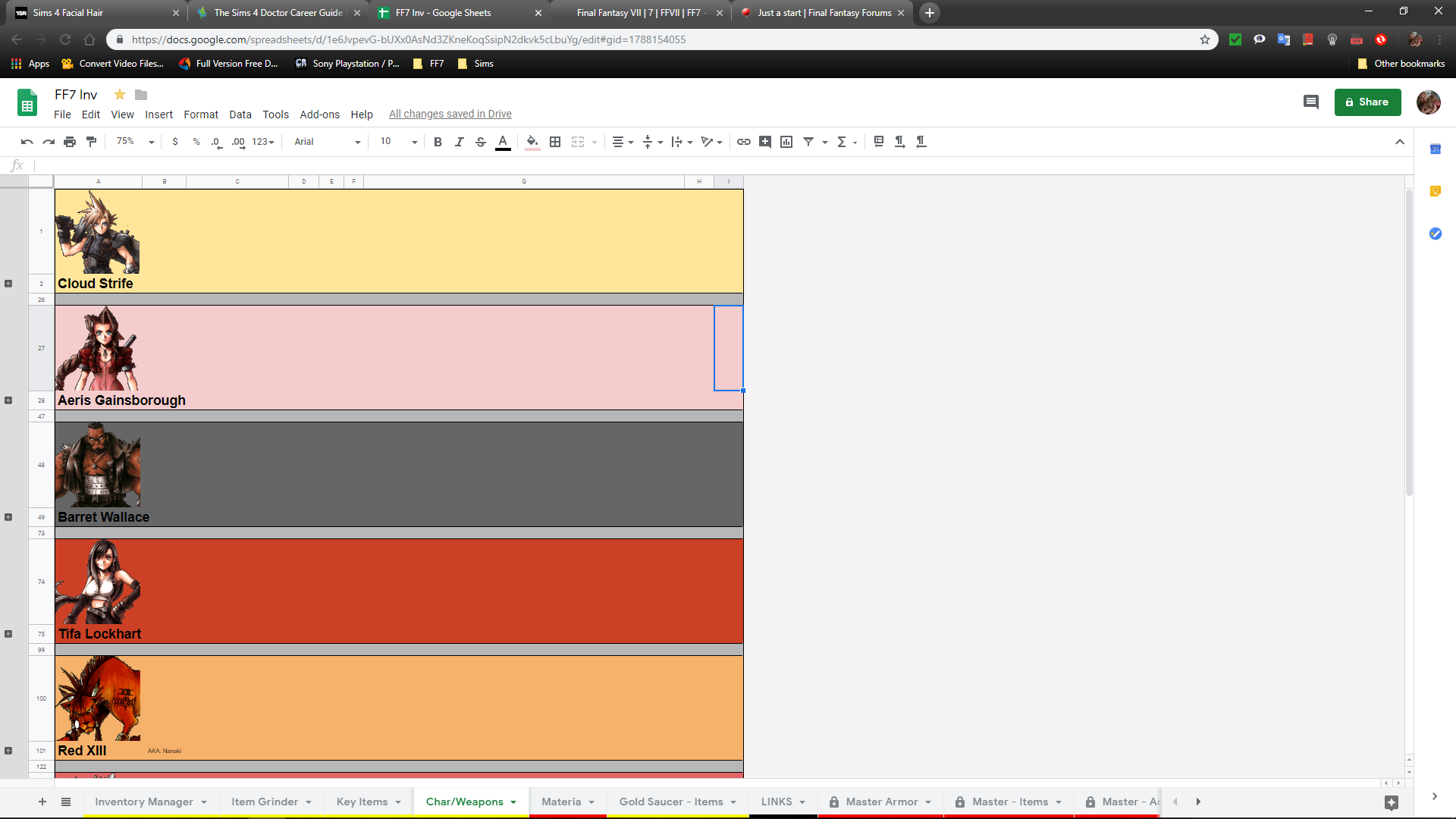This screenshot has height=819, width=1456.
Task: Open text wrapping dropdown
Action: point(682,142)
